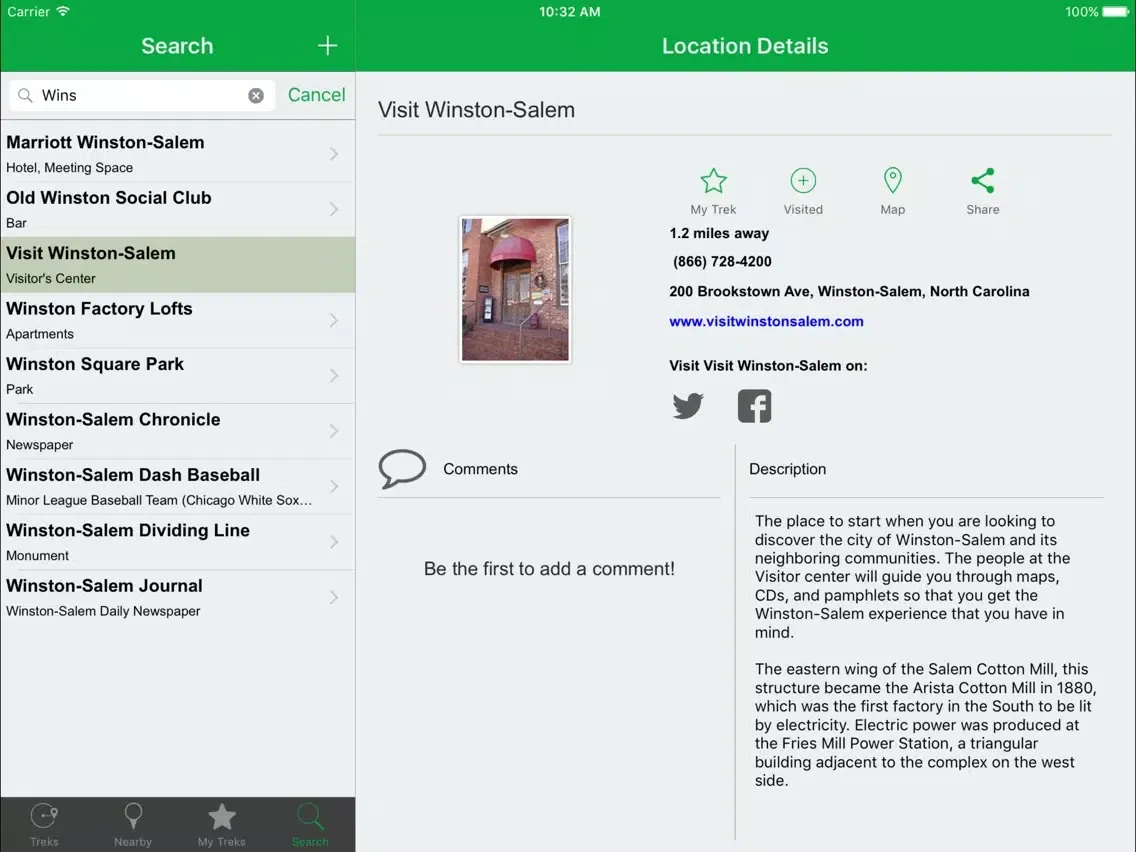This screenshot has width=1136, height=852.
Task: Add location to My Trek star icon
Action: coord(713,181)
